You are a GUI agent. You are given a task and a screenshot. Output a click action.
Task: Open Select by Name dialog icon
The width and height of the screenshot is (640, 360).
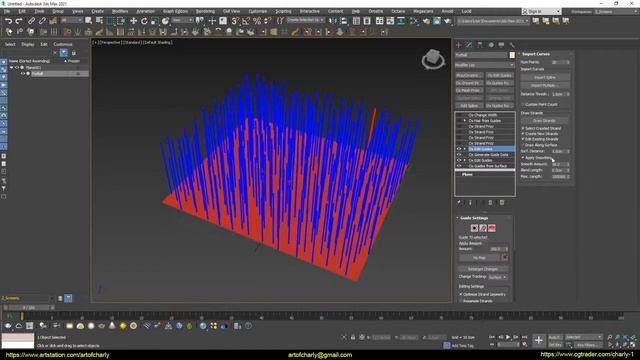99,20
